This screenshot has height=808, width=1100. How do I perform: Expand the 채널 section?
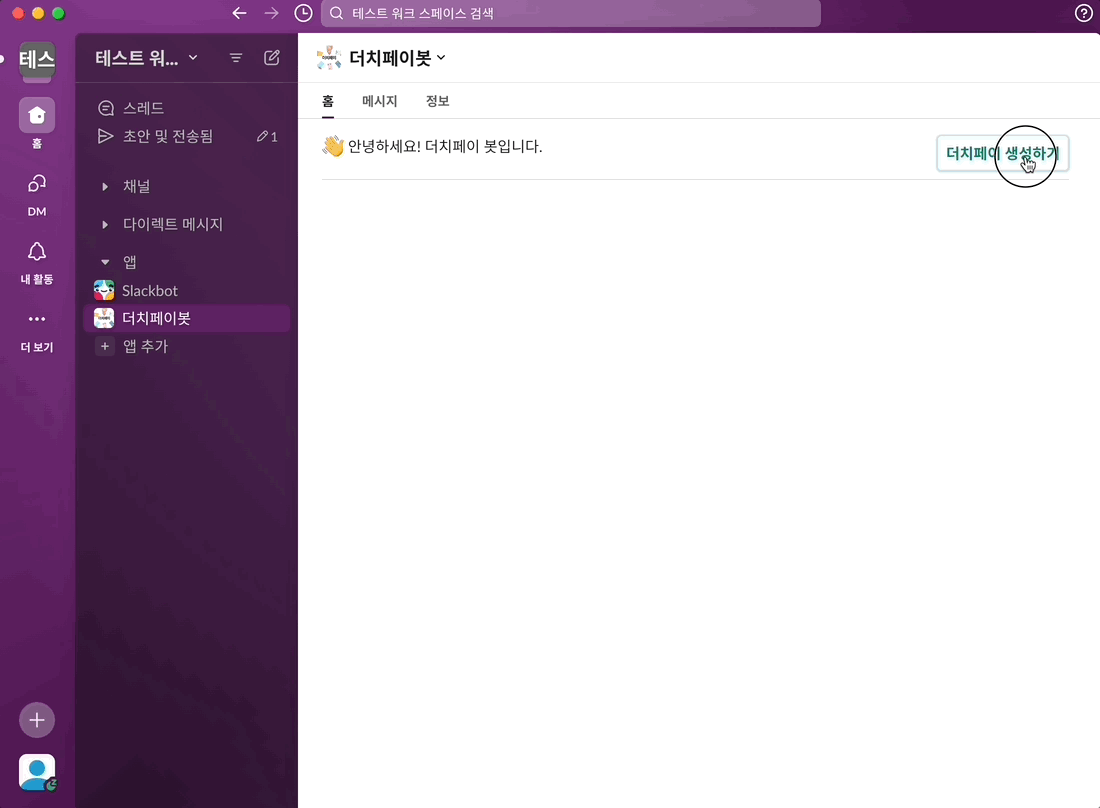point(105,187)
